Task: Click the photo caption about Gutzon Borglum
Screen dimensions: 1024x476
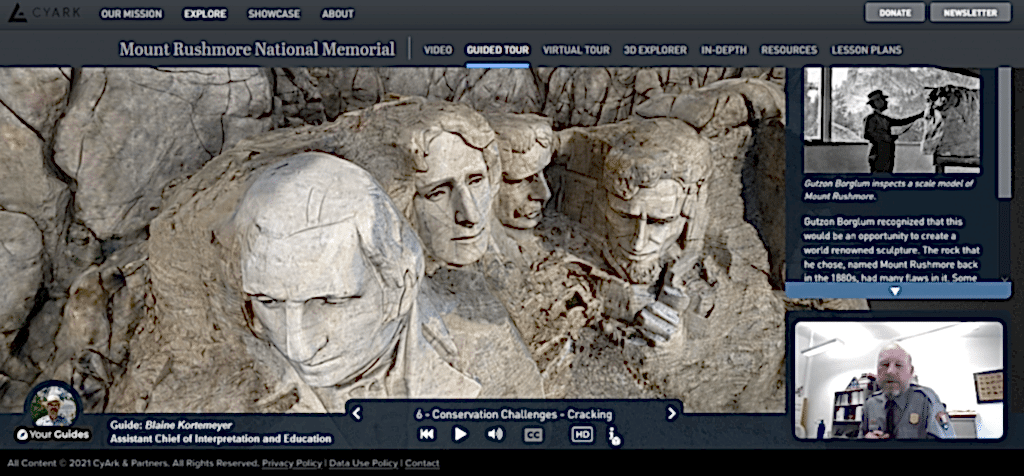Action: tap(891, 190)
